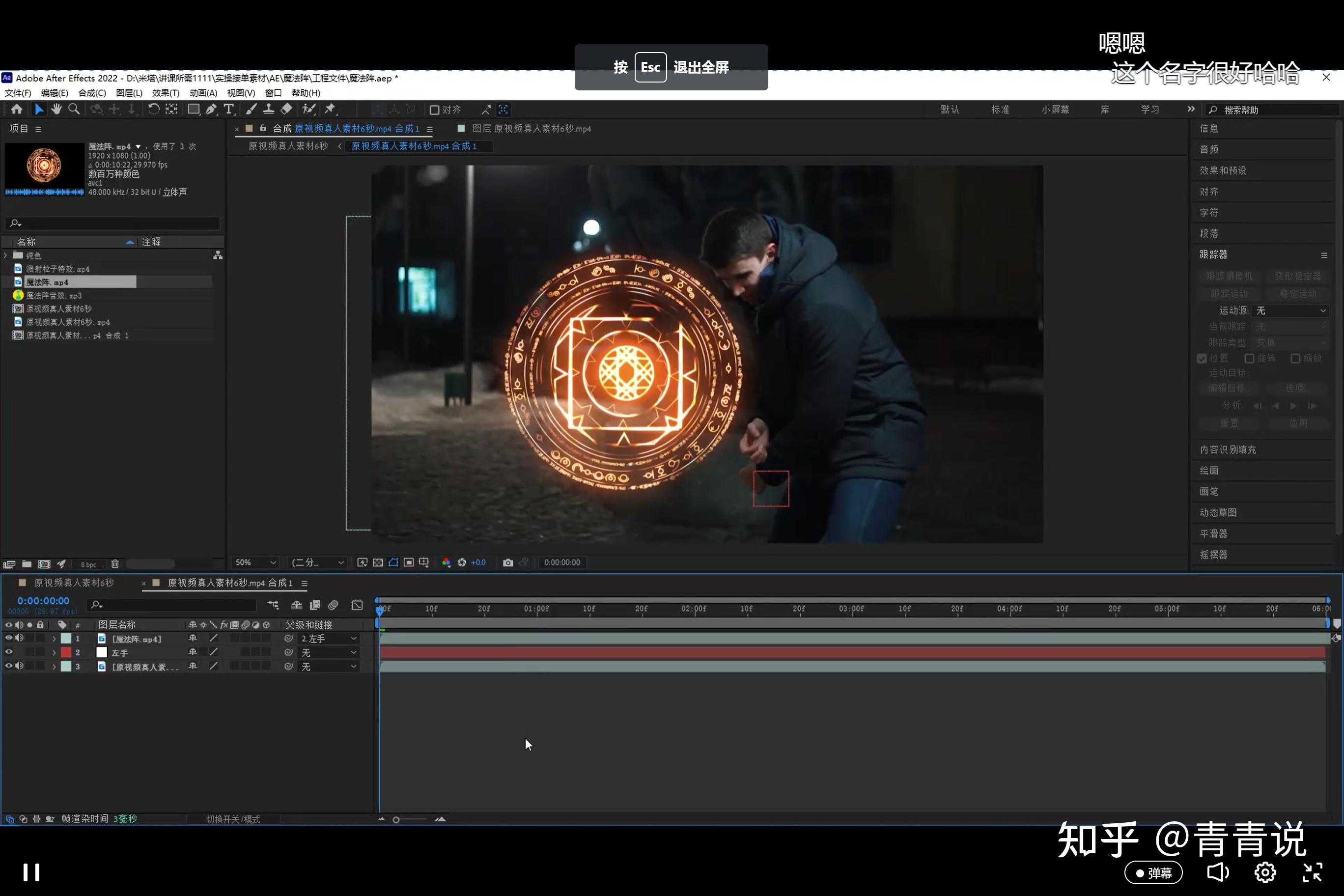This screenshot has height=896, width=1344.
Task: Select the Pen tool
Action: tap(211, 109)
